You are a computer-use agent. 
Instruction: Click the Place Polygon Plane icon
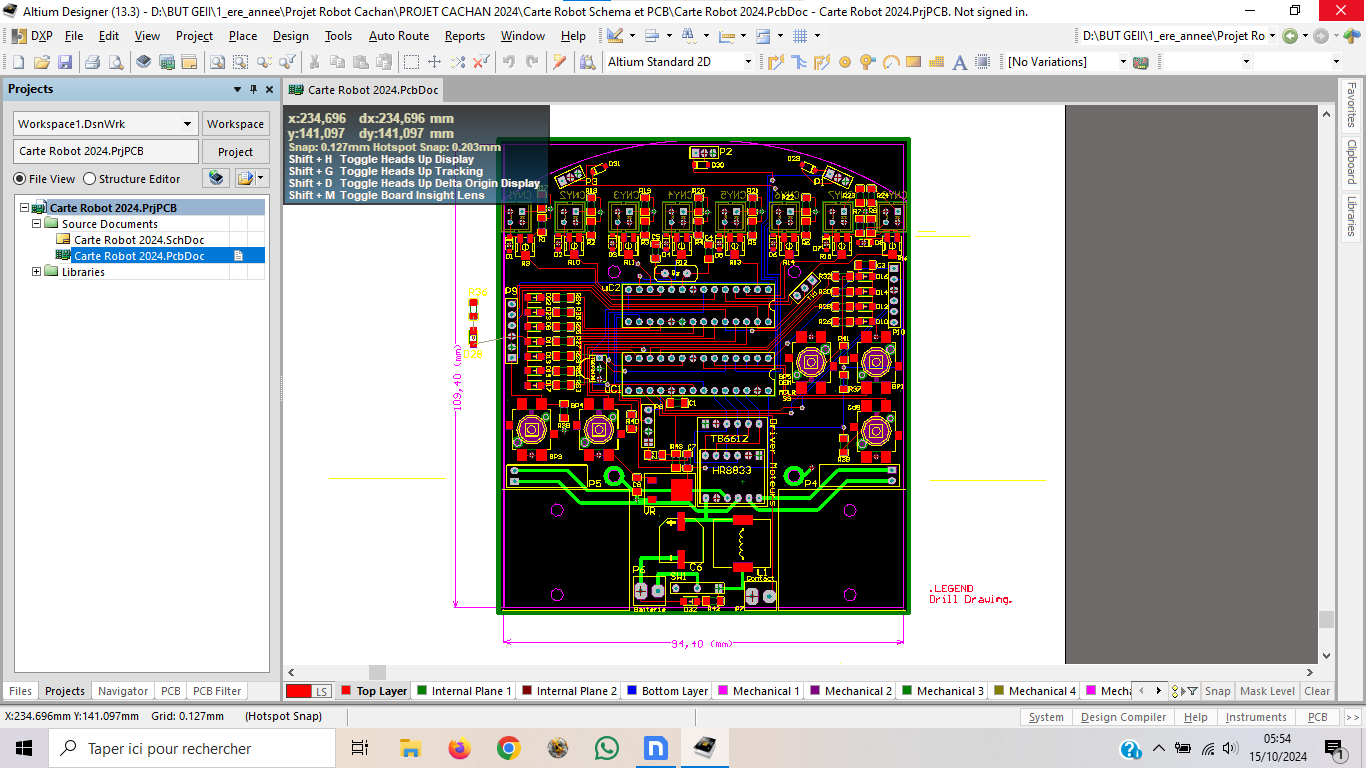[x=937, y=62]
